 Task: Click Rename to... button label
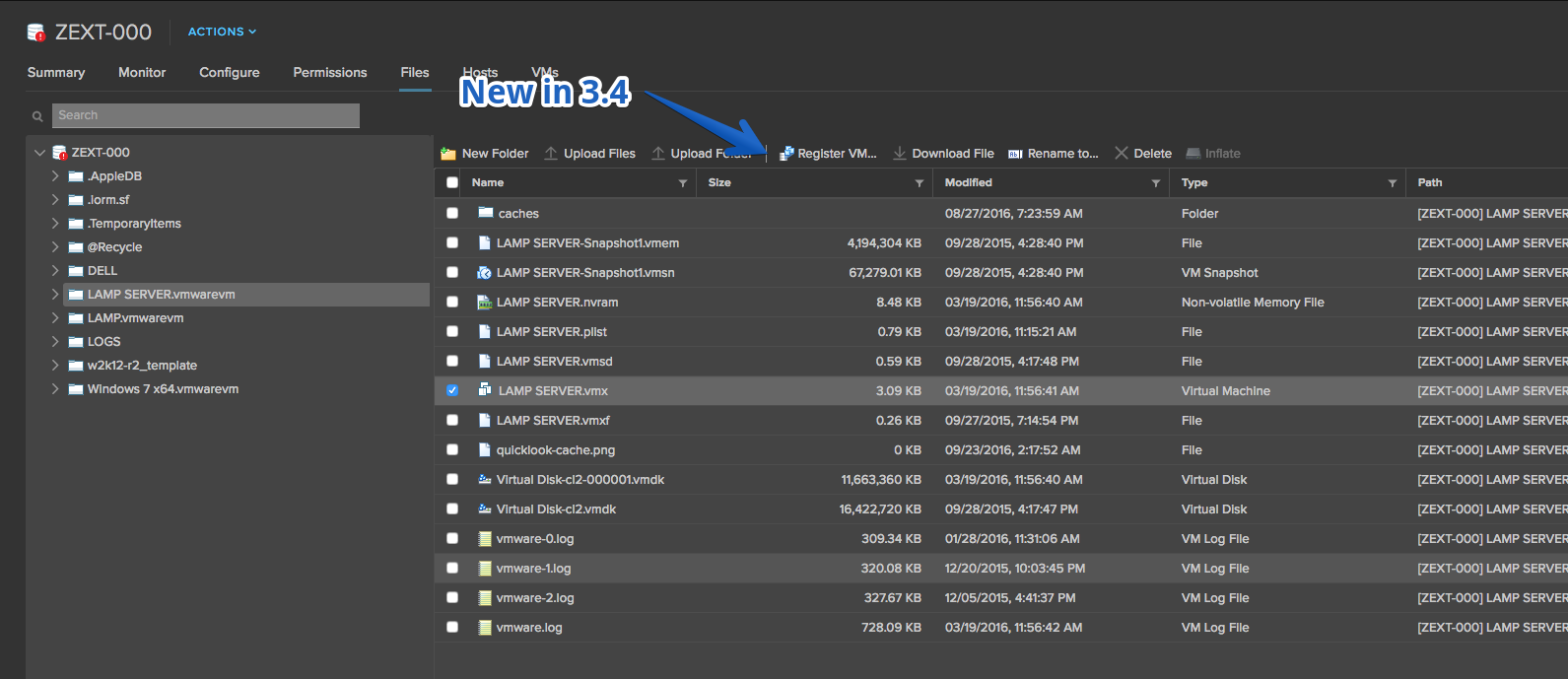[x=1062, y=154]
